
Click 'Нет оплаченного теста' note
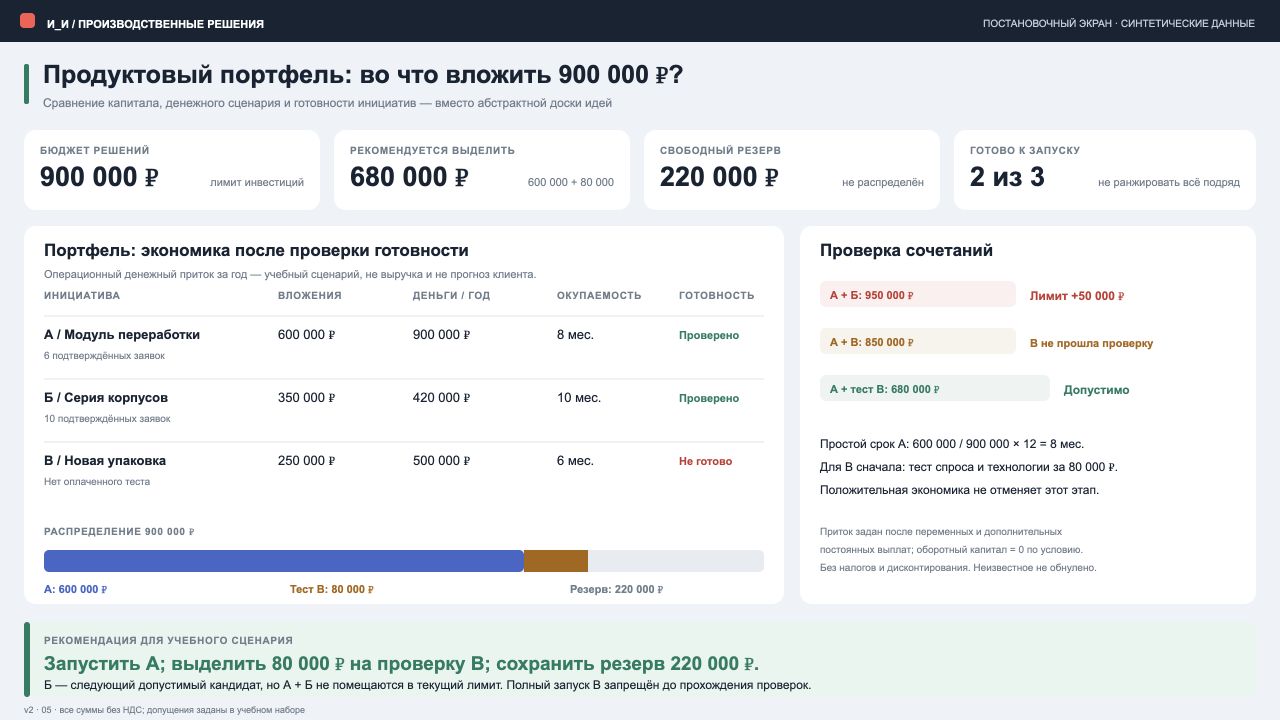click(97, 482)
